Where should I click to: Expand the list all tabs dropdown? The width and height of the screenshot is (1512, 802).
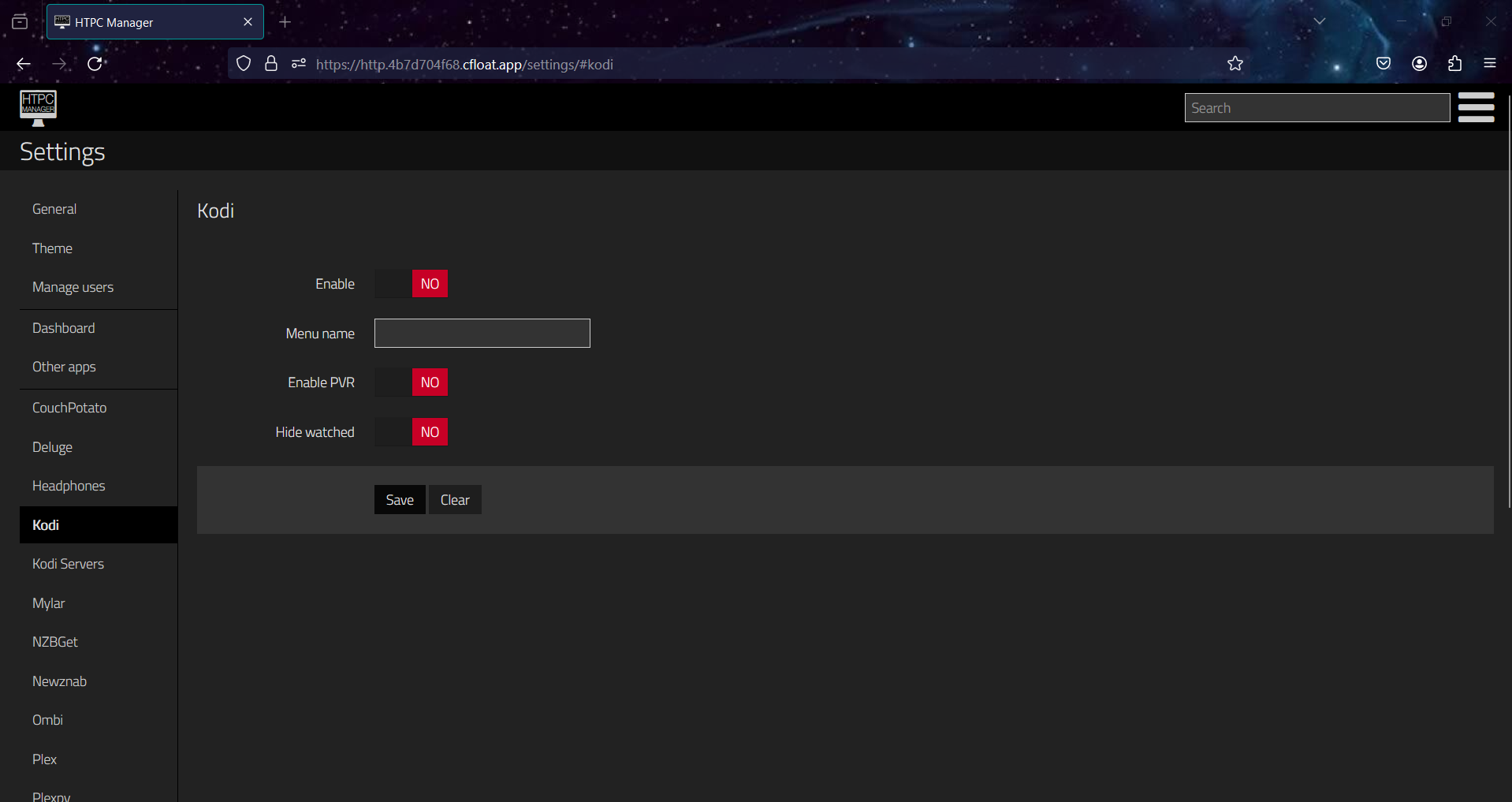coord(1319,22)
